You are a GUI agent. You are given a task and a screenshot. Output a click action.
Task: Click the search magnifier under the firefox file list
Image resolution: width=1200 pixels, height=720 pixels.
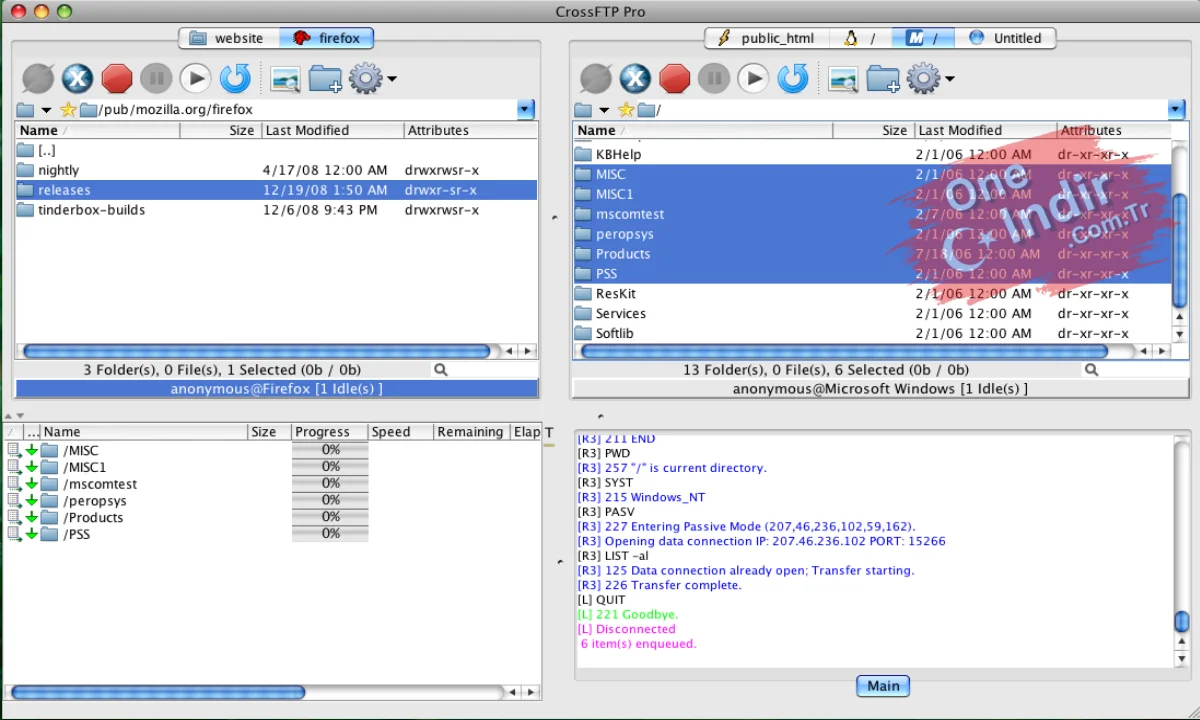(441, 370)
